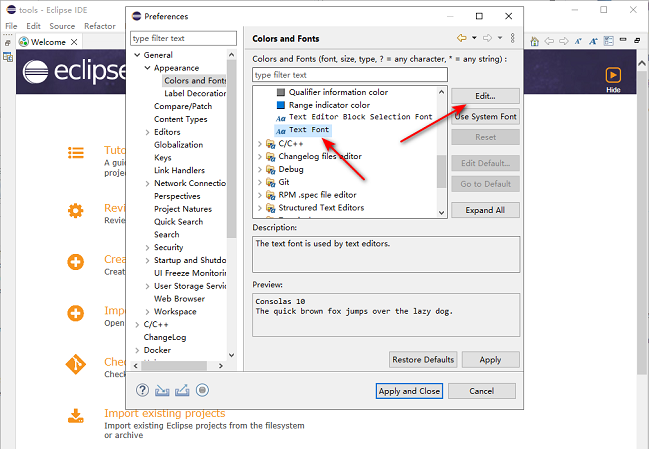Open the Refactor menu
650x449 pixels.
[x=100, y=26]
